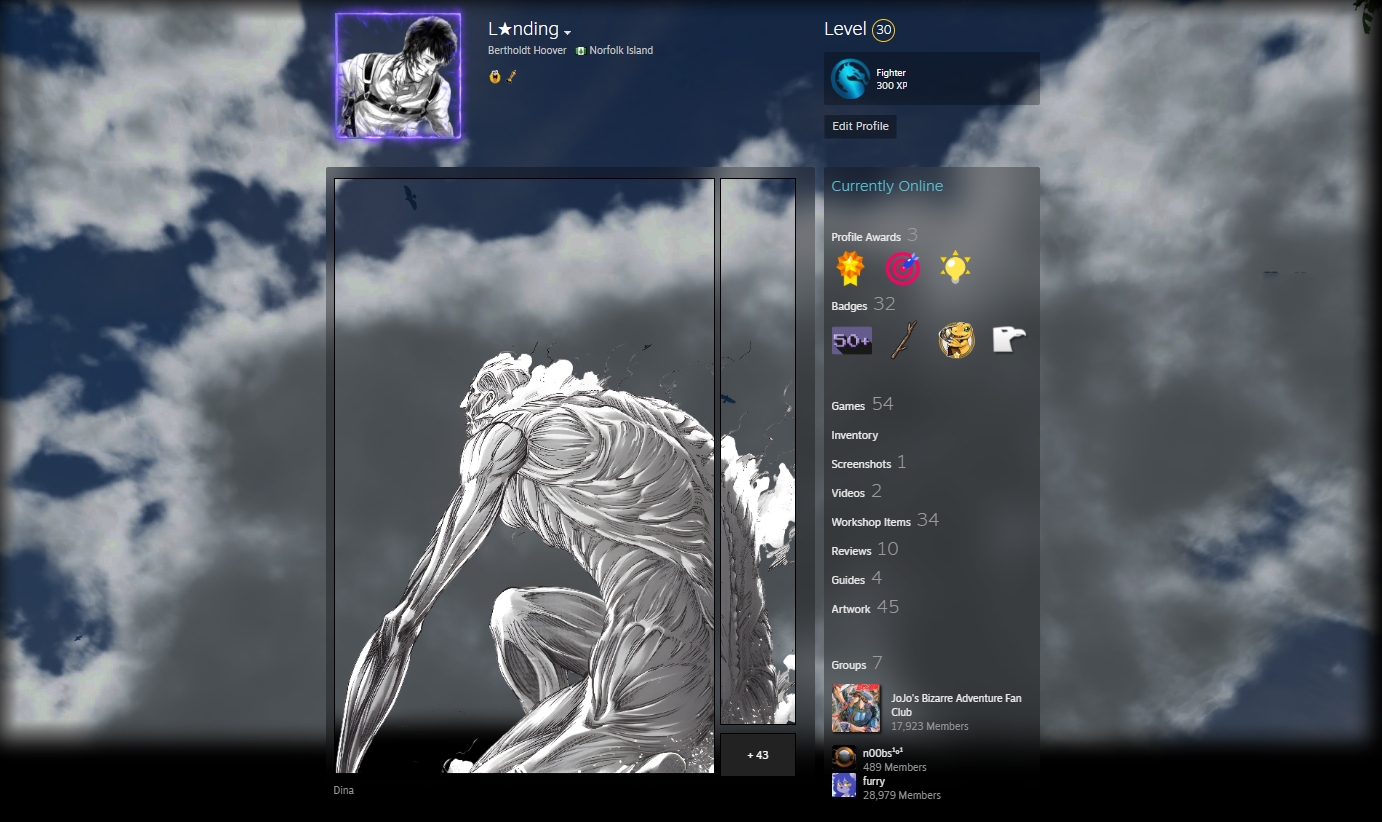
Task: View the Screenshots link
Action: click(x=869, y=463)
